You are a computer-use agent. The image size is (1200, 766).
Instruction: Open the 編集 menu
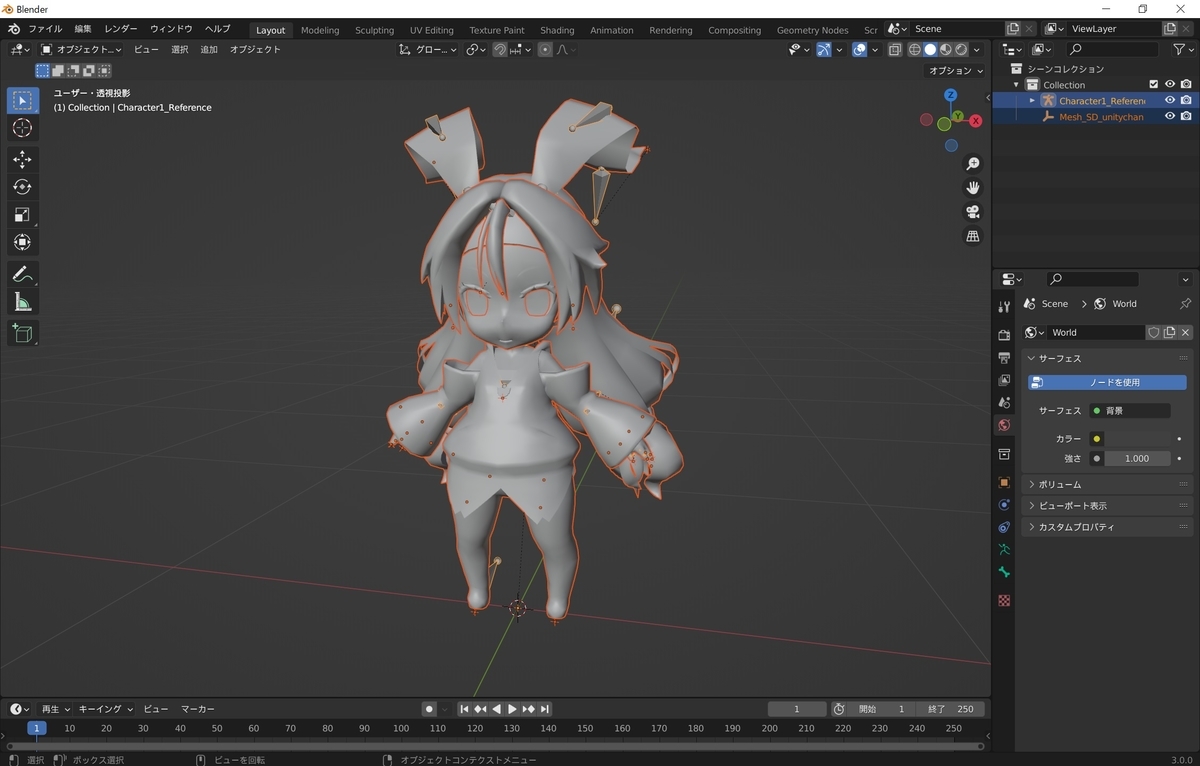[83, 29]
